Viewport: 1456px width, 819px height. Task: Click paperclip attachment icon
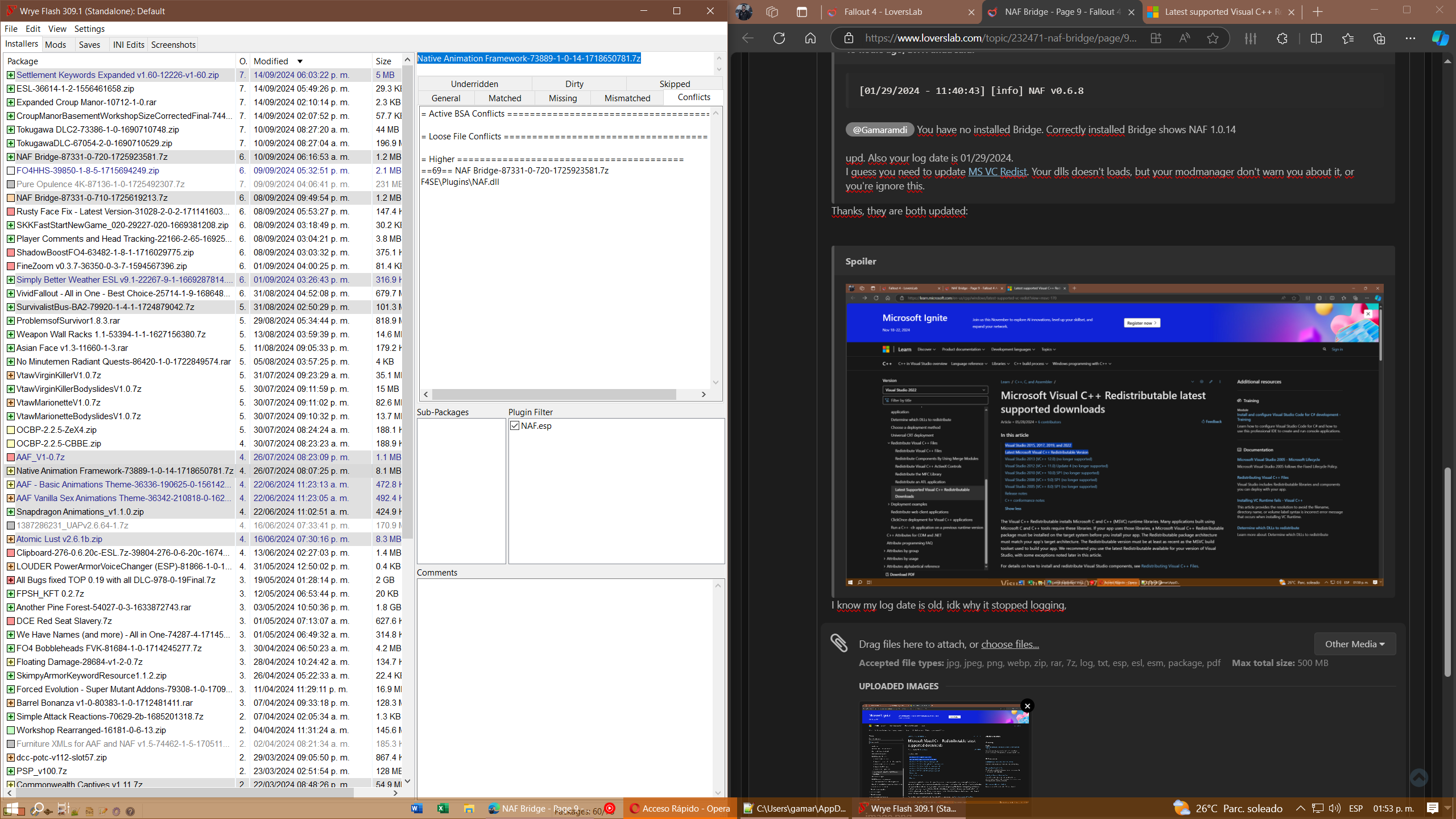pyautogui.click(x=839, y=643)
